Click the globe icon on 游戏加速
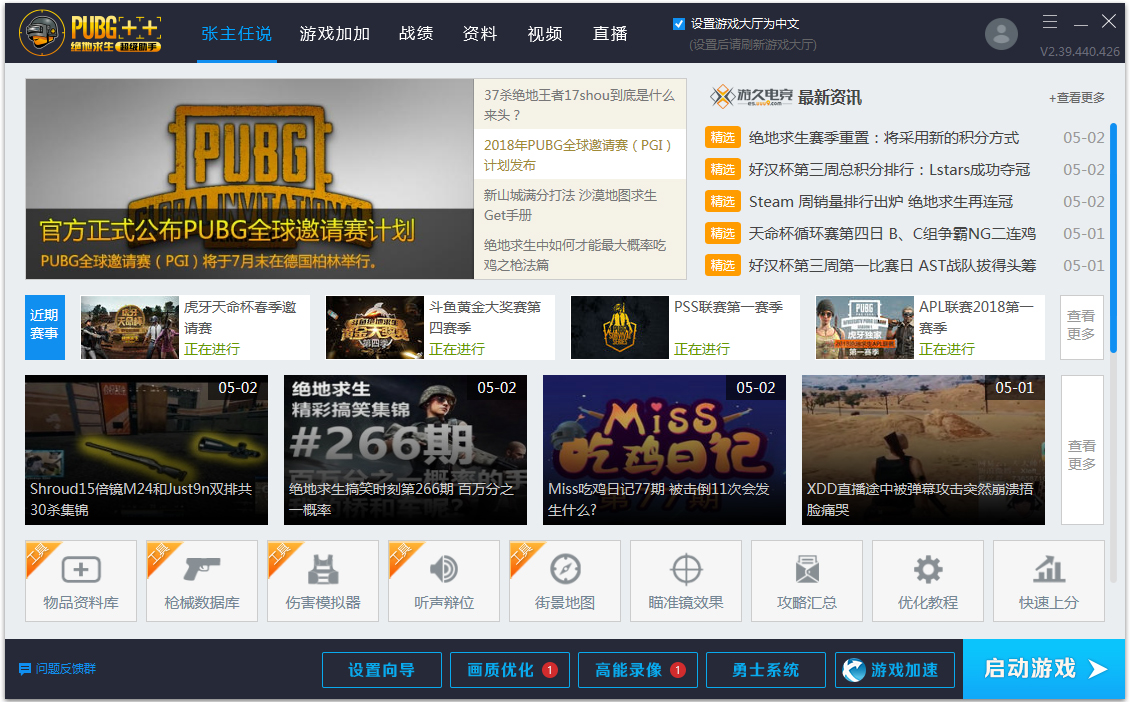This screenshot has width=1130, height=702. (x=854, y=670)
